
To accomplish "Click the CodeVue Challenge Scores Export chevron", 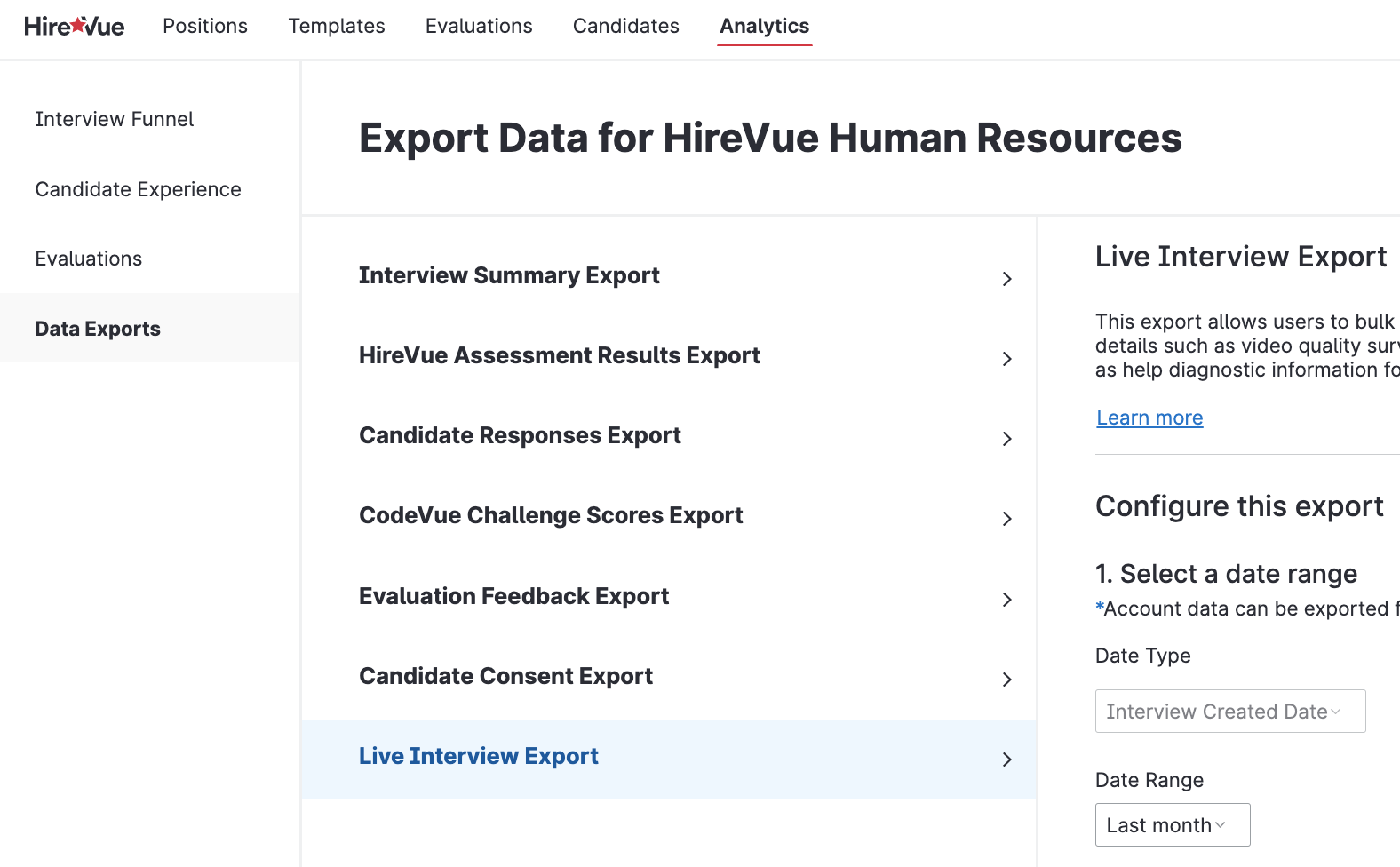I will [1006, 519].
